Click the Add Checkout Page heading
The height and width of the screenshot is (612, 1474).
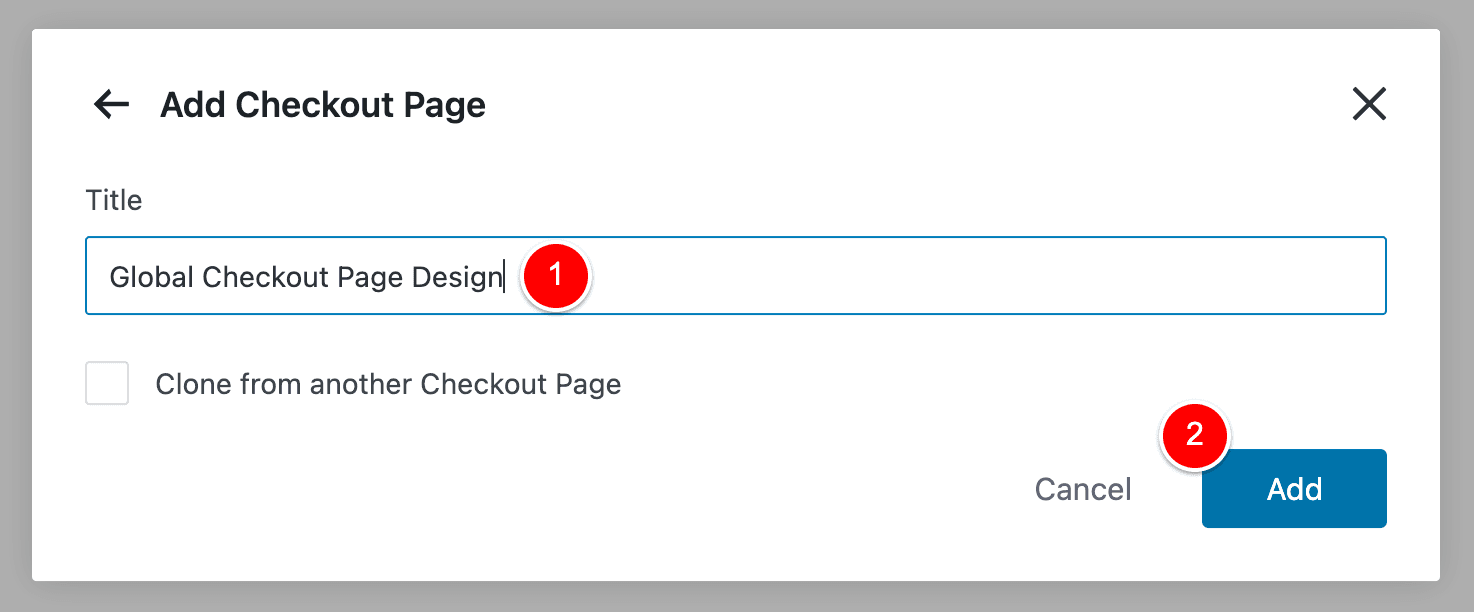323,105
